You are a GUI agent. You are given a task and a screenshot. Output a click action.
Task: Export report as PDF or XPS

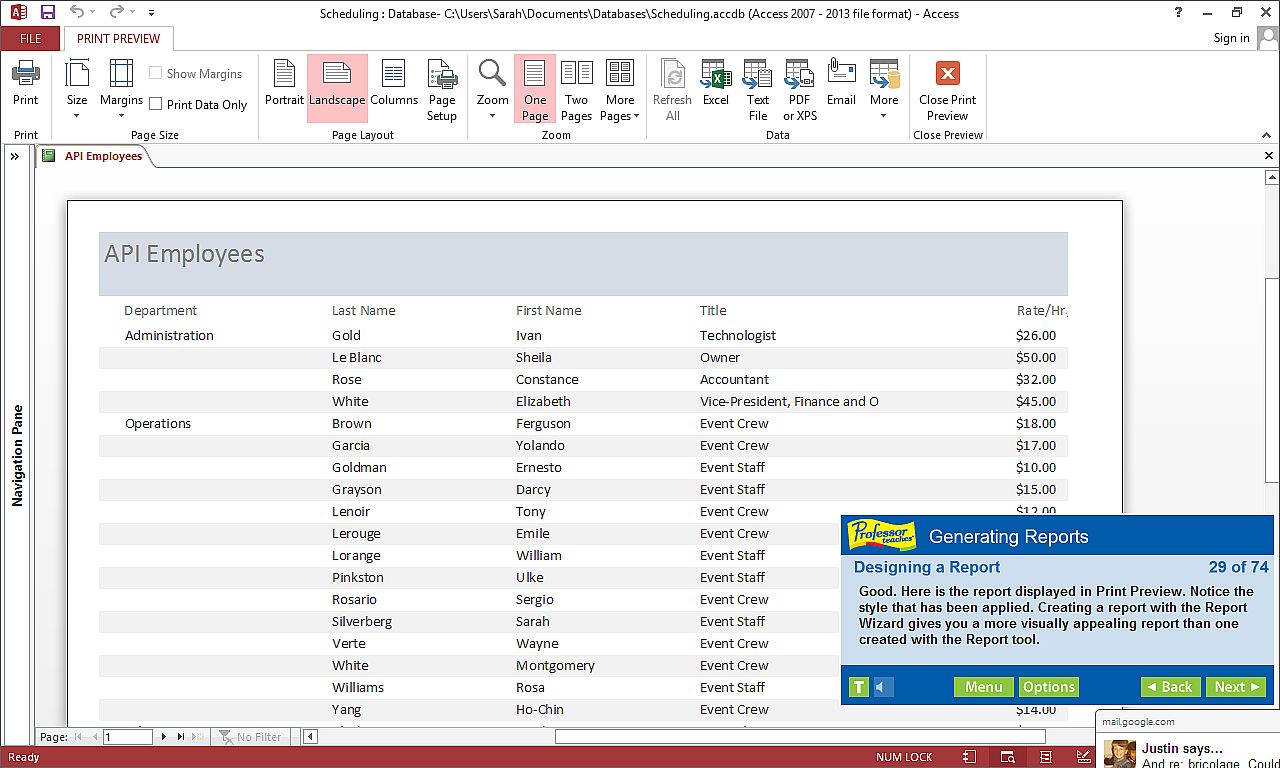click(799, 89)
